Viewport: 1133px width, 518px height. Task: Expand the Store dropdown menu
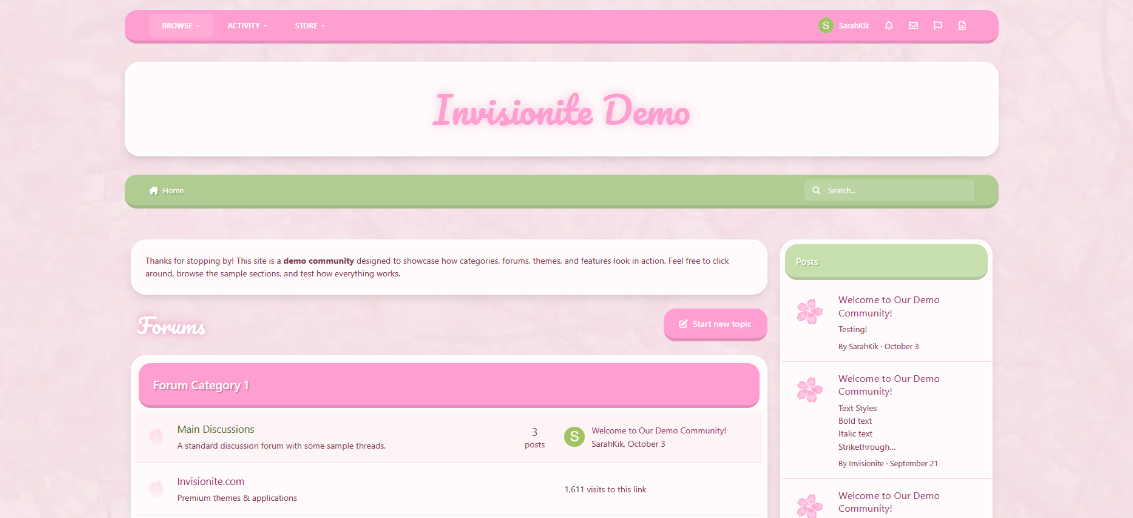tap(310, 26)
